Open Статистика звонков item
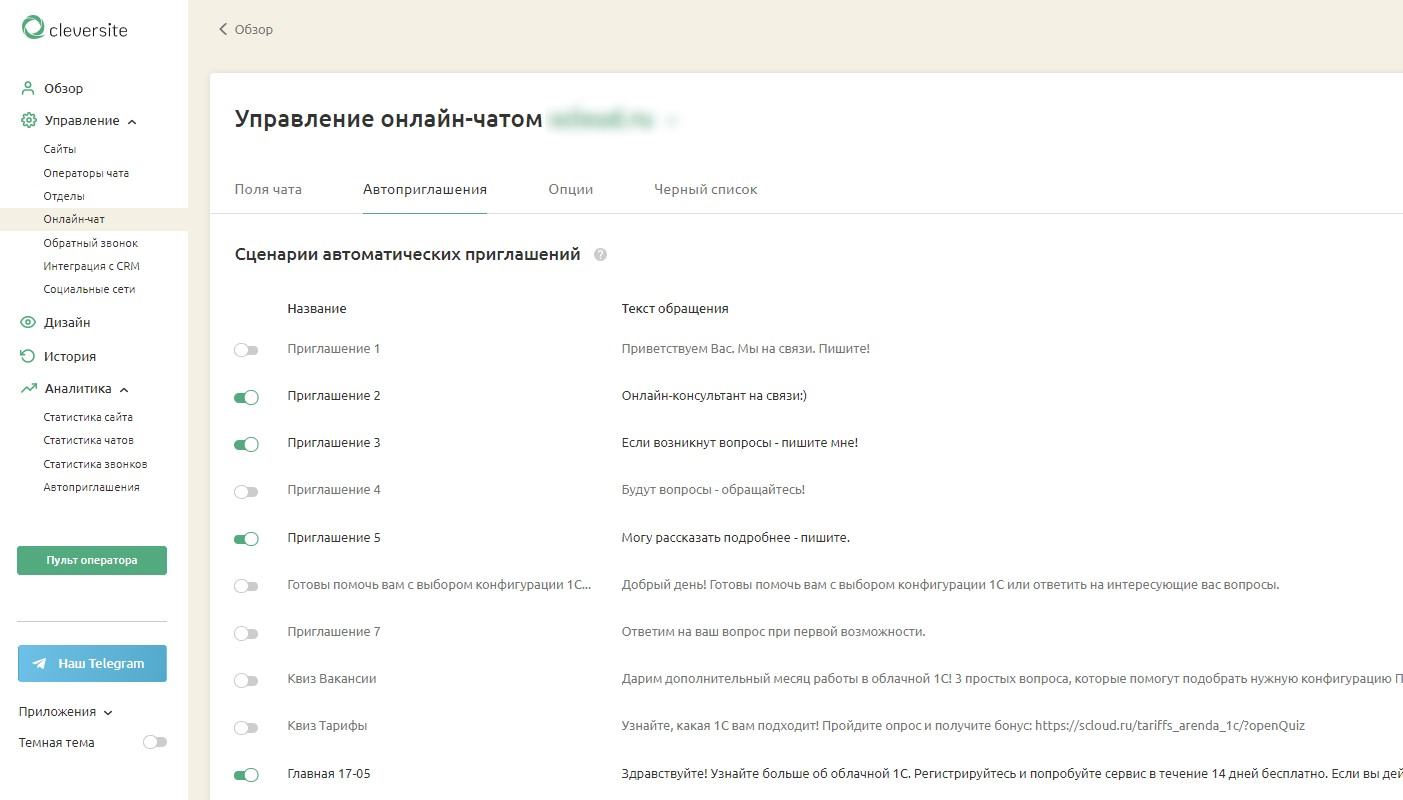Screen dimensions: 1403x800 [x=95, y=464]
